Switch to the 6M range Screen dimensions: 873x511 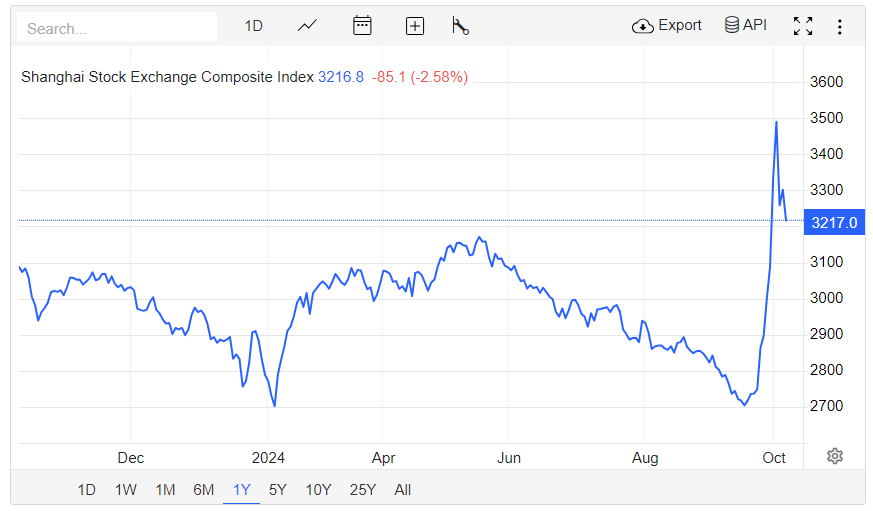pyautogui.click(x=204, y=489)
